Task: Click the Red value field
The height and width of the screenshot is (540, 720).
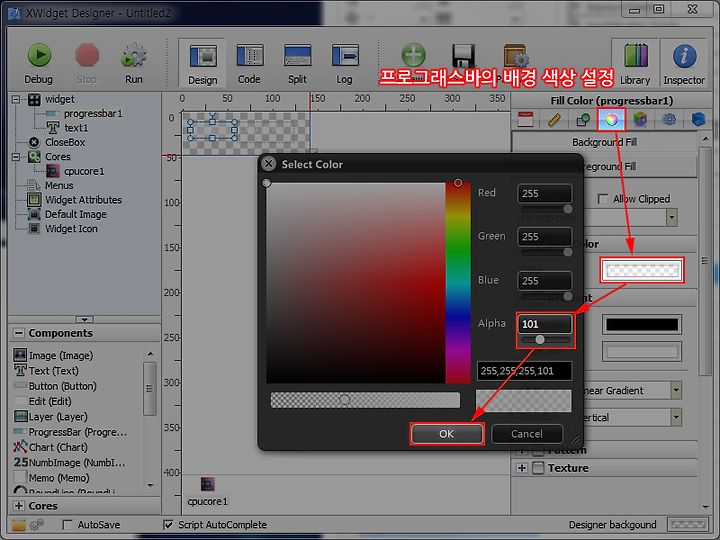Action: pos(545,193)
